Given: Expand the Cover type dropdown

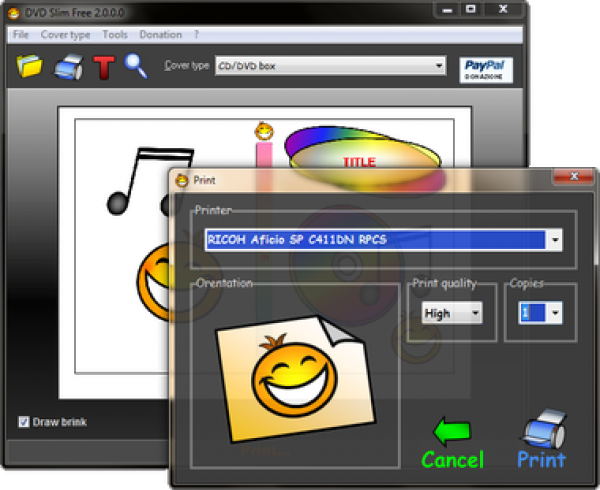Looking at the screenshot, I should [x=439, y=66].
